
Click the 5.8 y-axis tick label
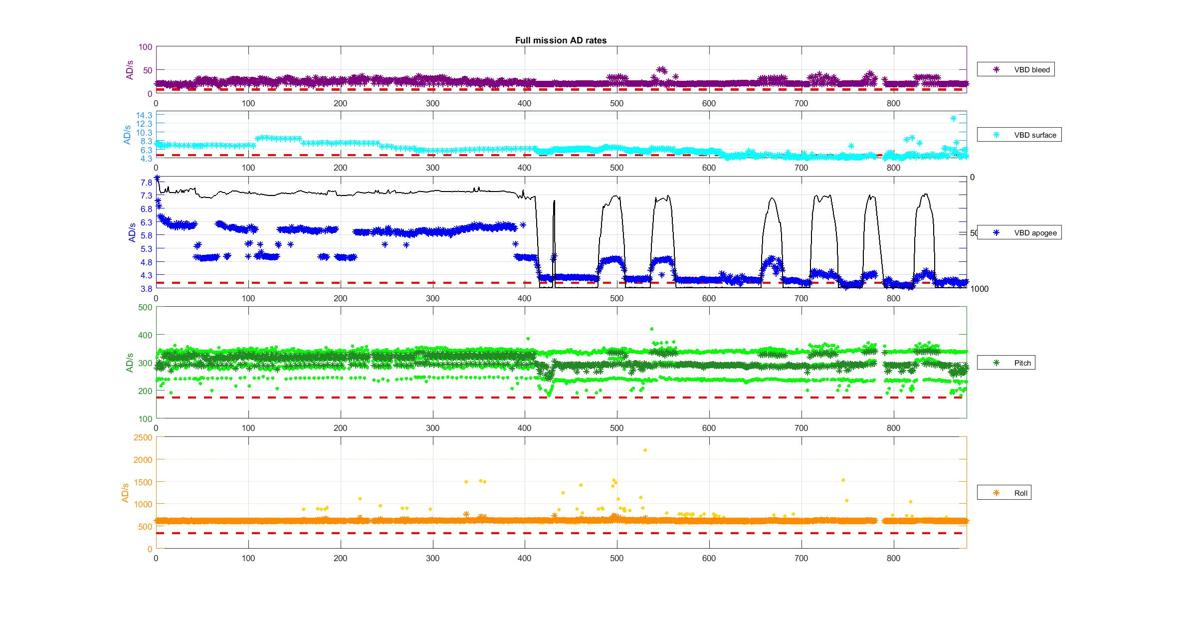(146, 235)
